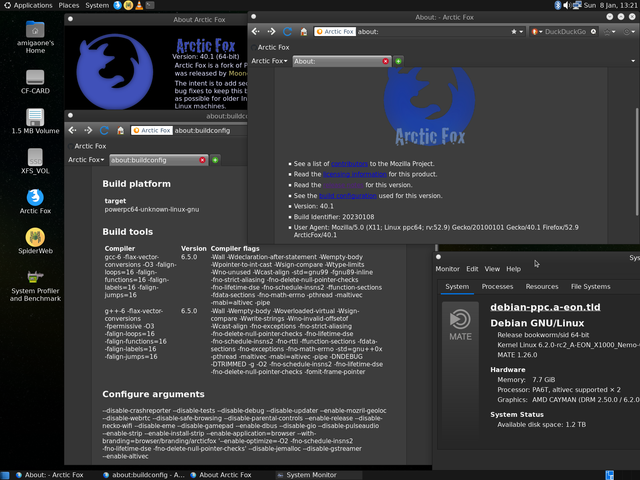The image size is (640, 480).
Task: Open Arctic Fox menu button in About: window
Action: tap(269, 61)
